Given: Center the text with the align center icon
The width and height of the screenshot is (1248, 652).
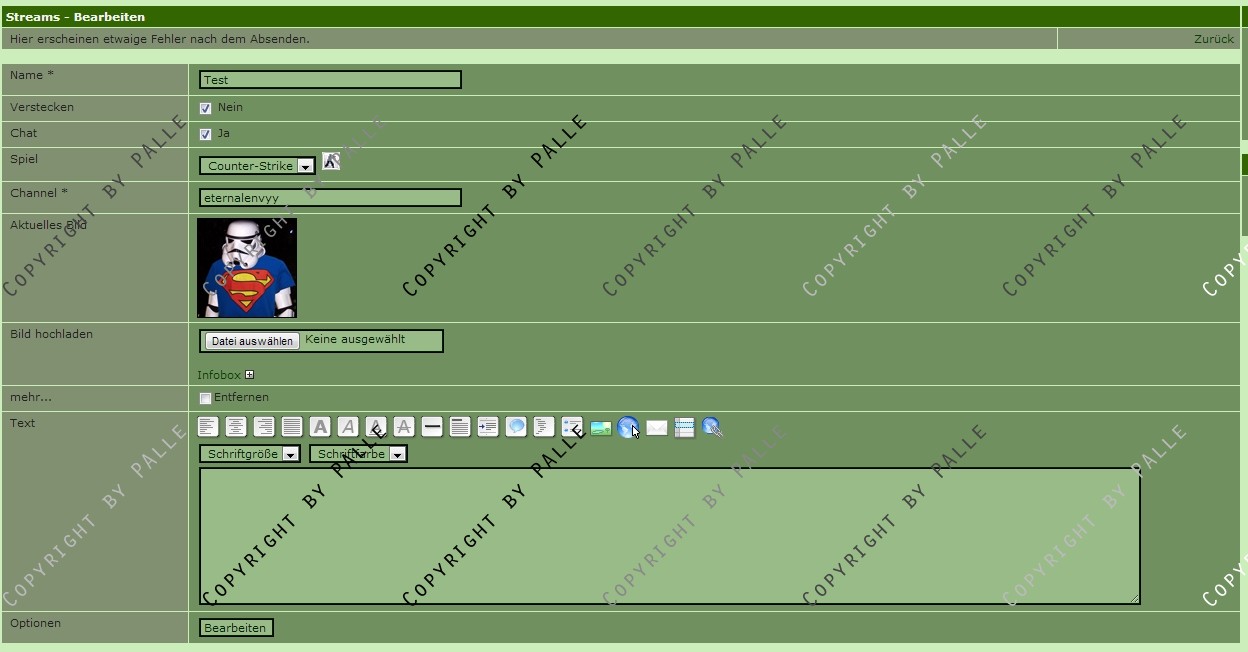Looking at the screenshot, I should click(x=236, y=427).
